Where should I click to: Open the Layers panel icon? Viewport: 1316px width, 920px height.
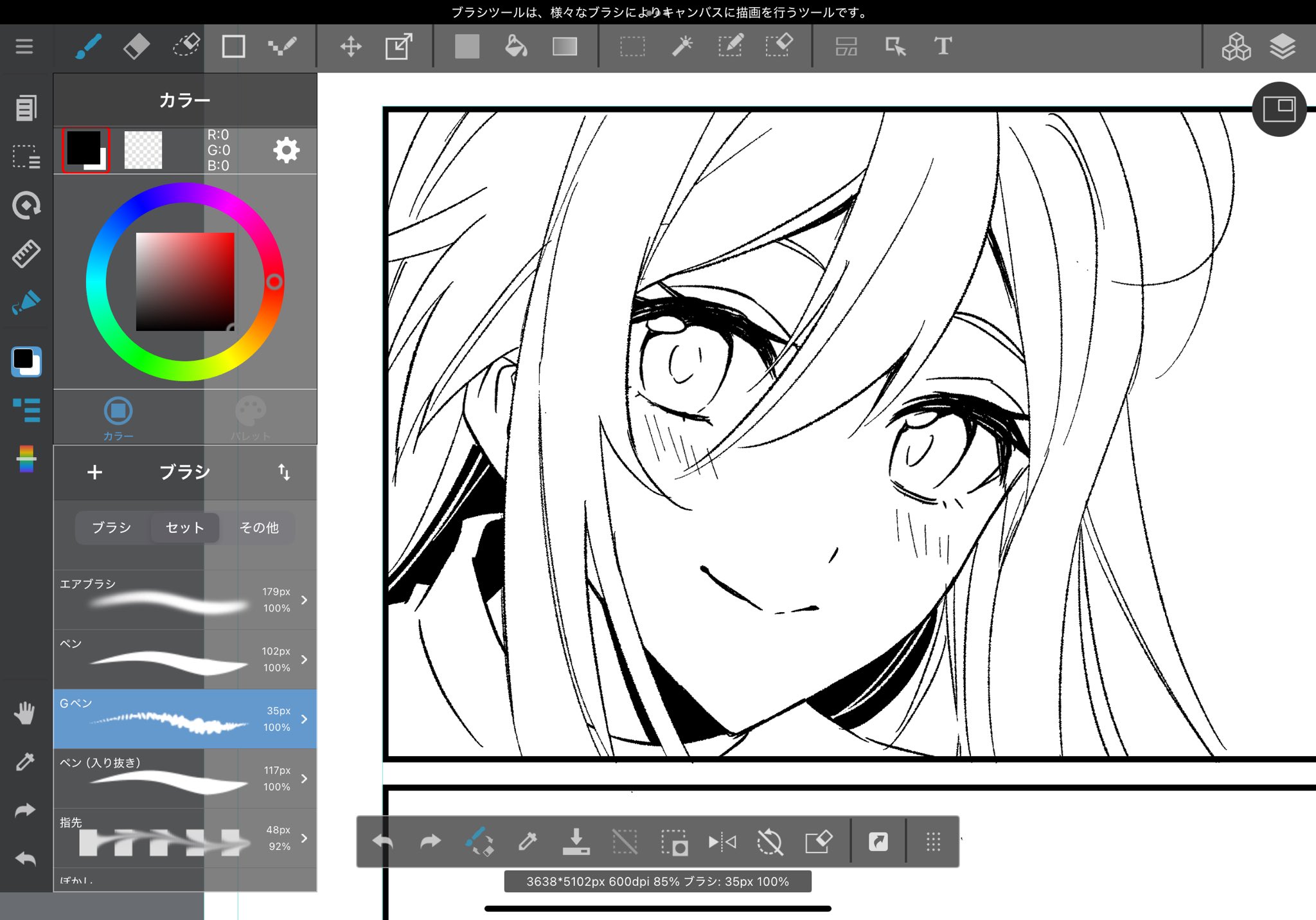pos(1282,46)
